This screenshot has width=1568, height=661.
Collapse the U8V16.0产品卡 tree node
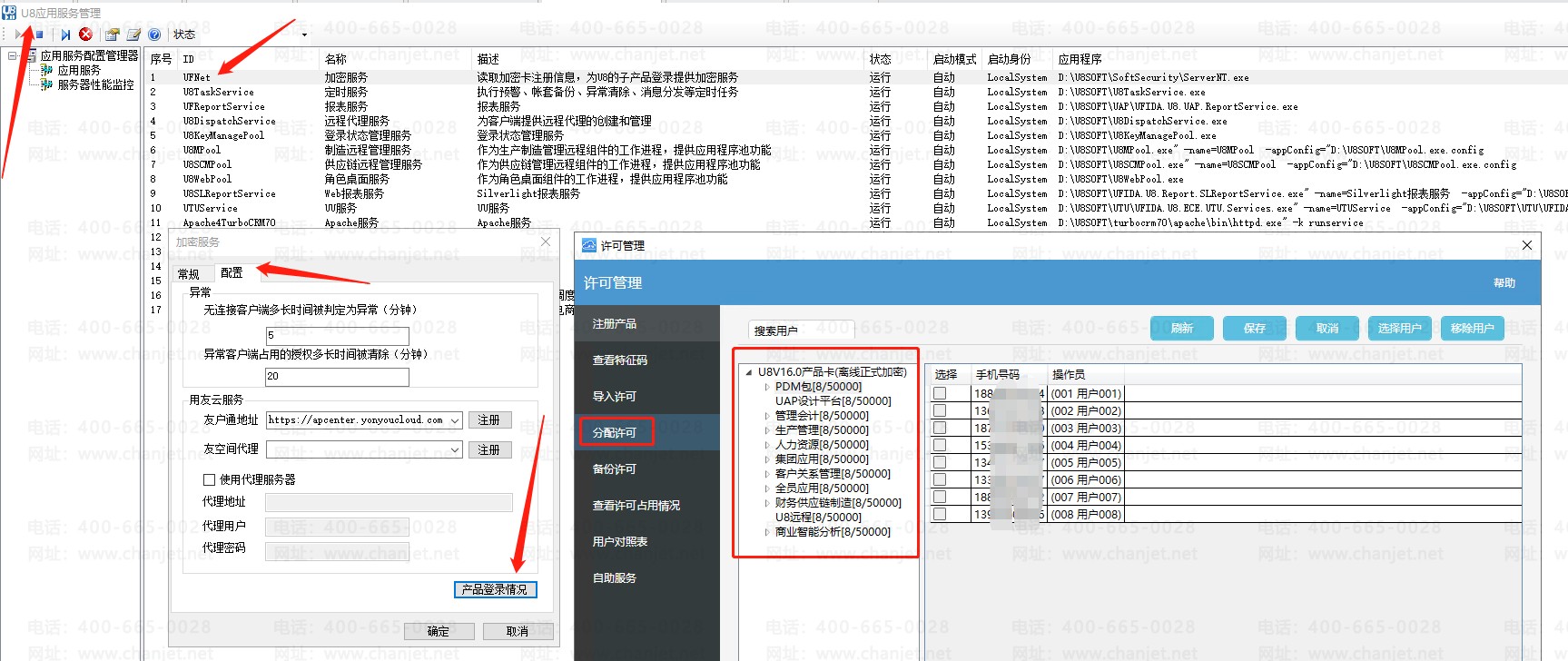pyautogui.click(x=749, y=372)
